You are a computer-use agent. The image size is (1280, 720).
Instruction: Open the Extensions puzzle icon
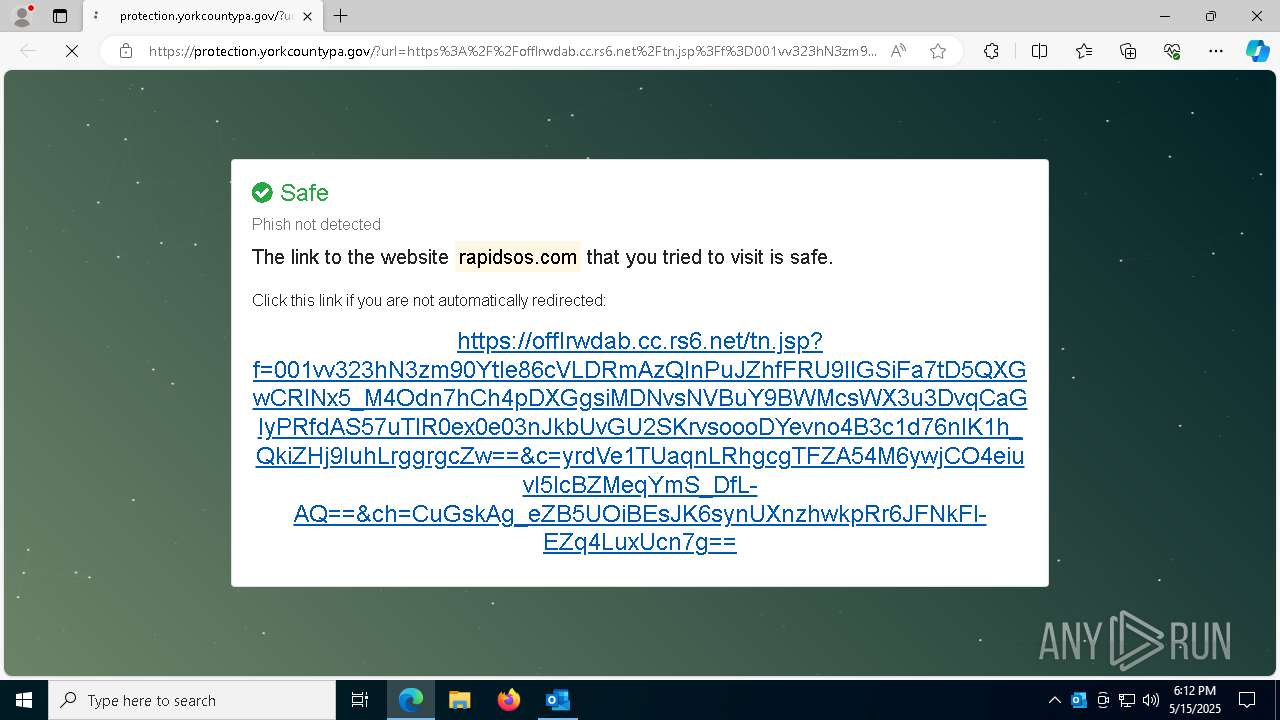pos(991,51)
